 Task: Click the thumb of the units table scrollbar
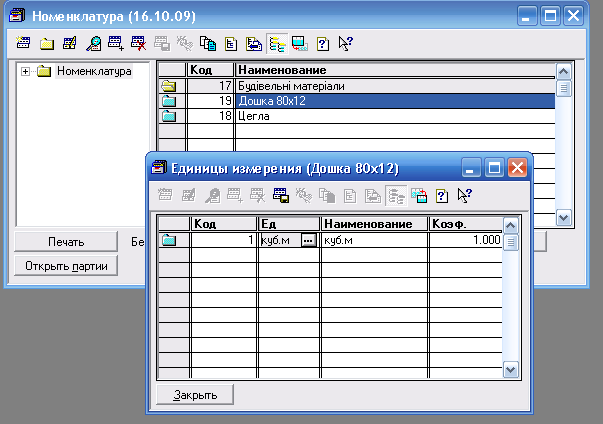(511, 242)
